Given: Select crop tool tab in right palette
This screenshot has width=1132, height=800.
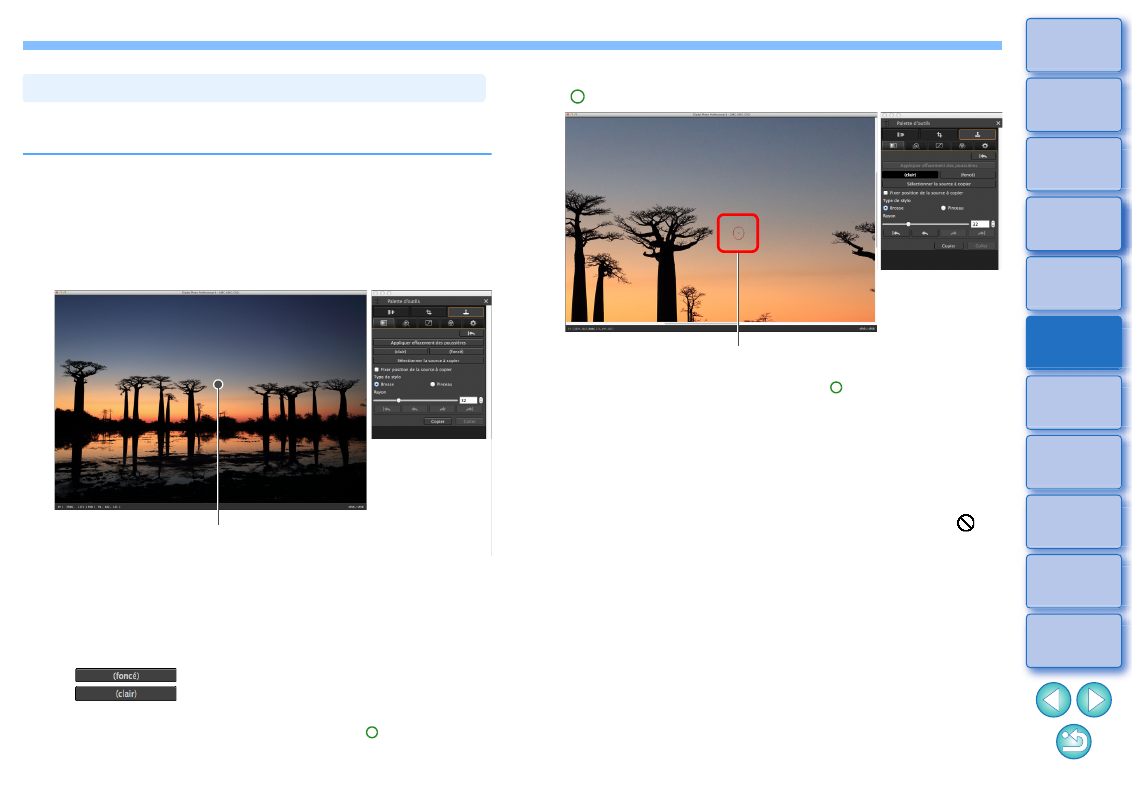Looking at the screenshot, I should pos(939,134).
